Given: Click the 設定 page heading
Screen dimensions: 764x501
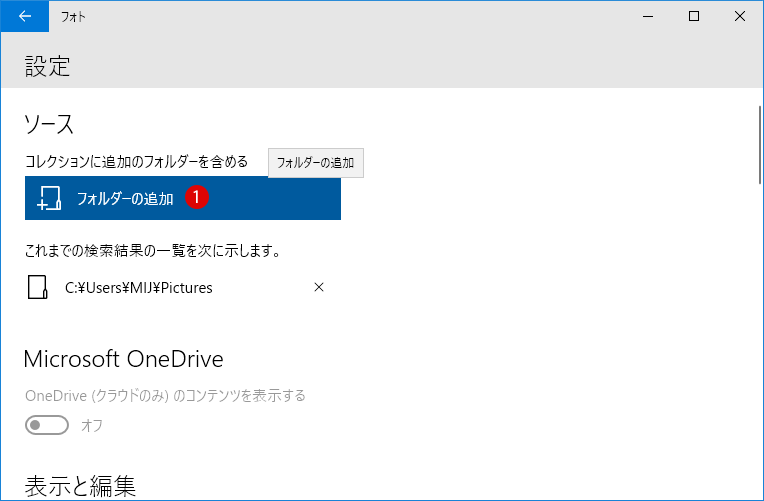Looking at the screenshot, I should pos(47,66).
